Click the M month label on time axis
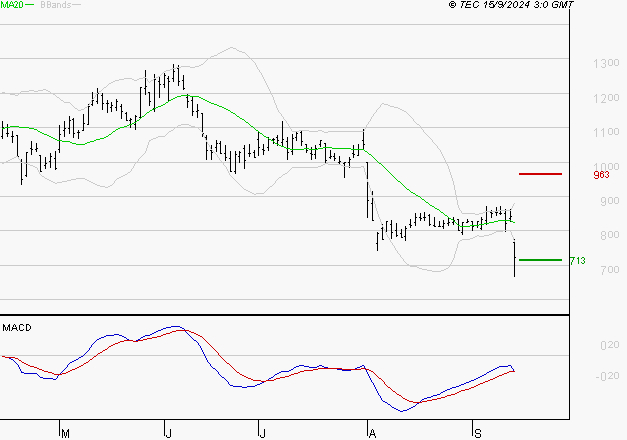Image resolution: width=627 pixels, height=440 pixels. (x=66, y=434)
